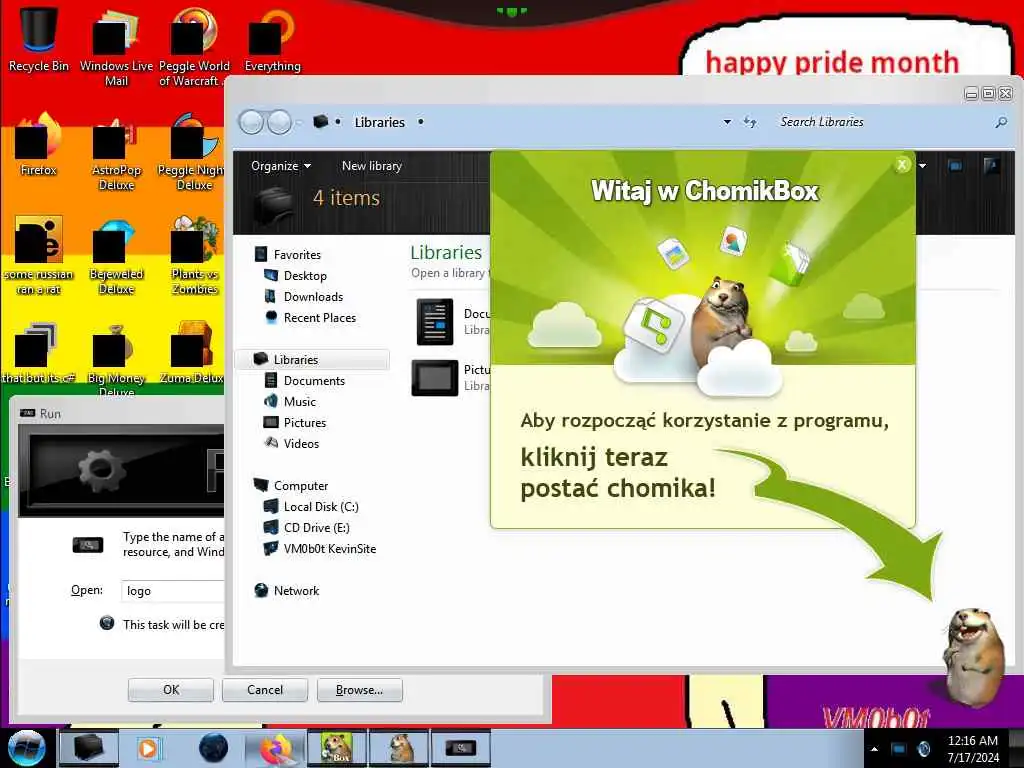Select Network in navigation pane
This screenshot has height=768, width=1024.
[x=296, y=590]
